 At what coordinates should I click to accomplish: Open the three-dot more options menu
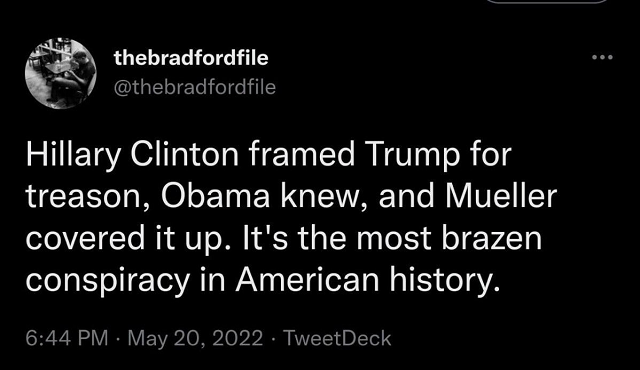(x=602, y=58)
